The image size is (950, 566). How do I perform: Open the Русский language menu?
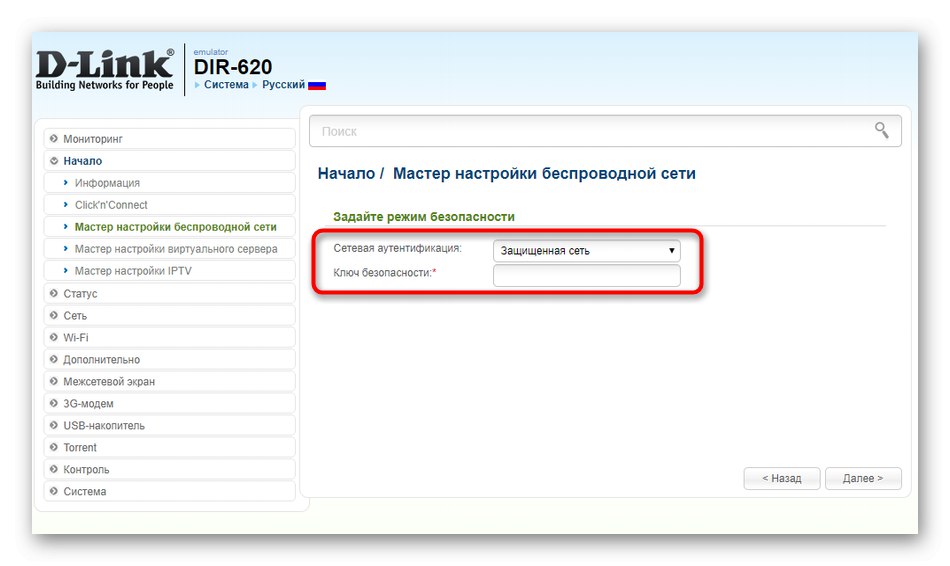(x=283, y=85)
